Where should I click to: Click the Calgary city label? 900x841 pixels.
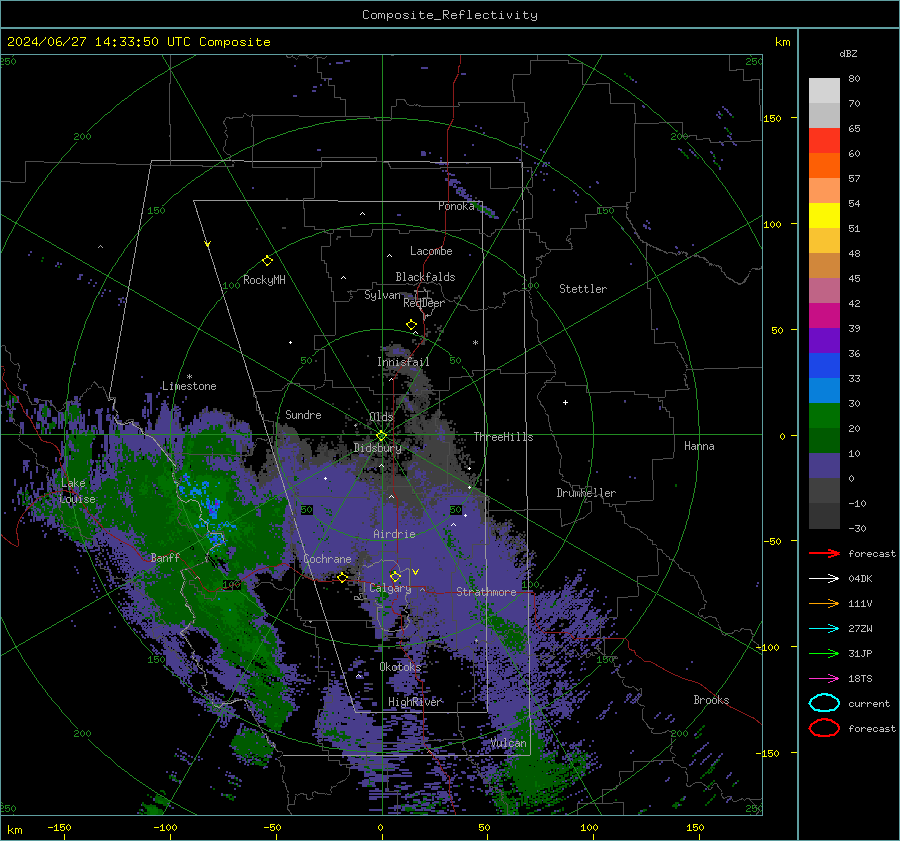coord(390,588)
